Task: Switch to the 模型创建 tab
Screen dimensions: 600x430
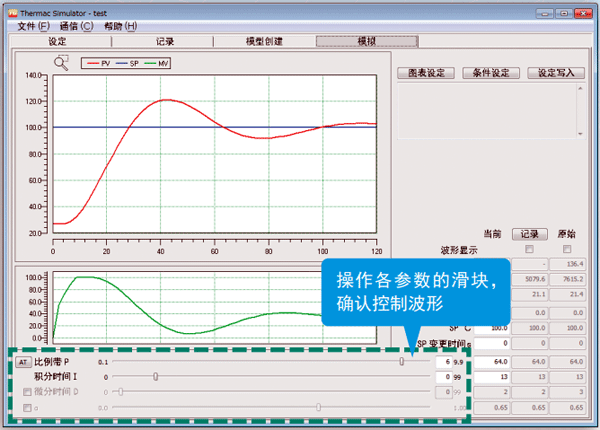Action: click(x=264, y=41)
